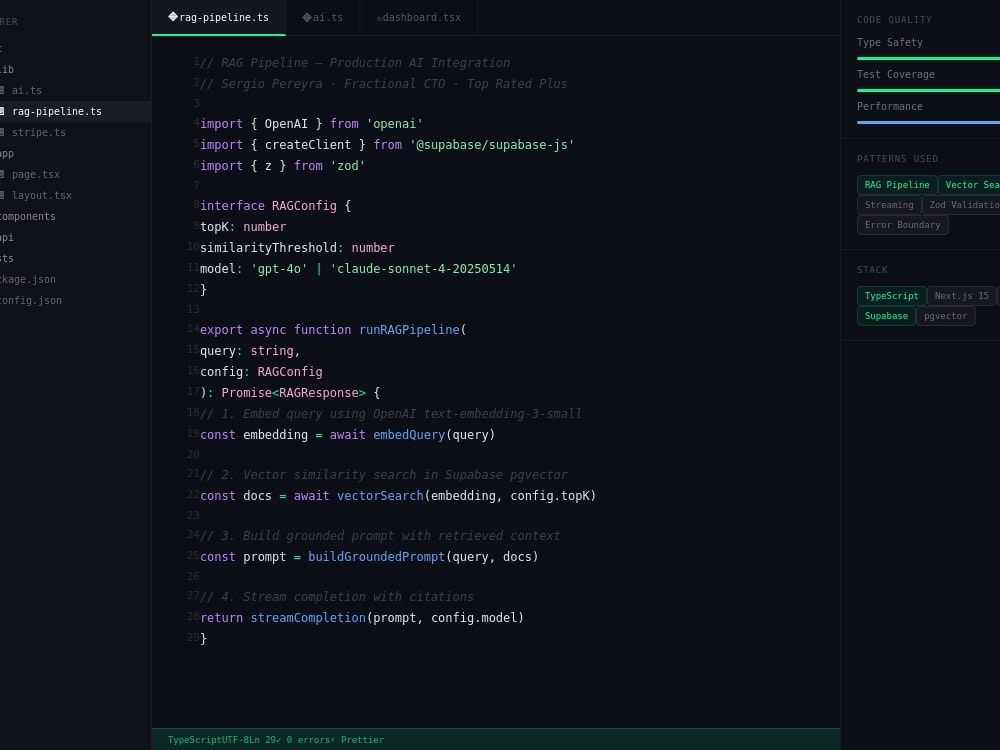Click the checkmark 0 errors status item

coord(304,740)
